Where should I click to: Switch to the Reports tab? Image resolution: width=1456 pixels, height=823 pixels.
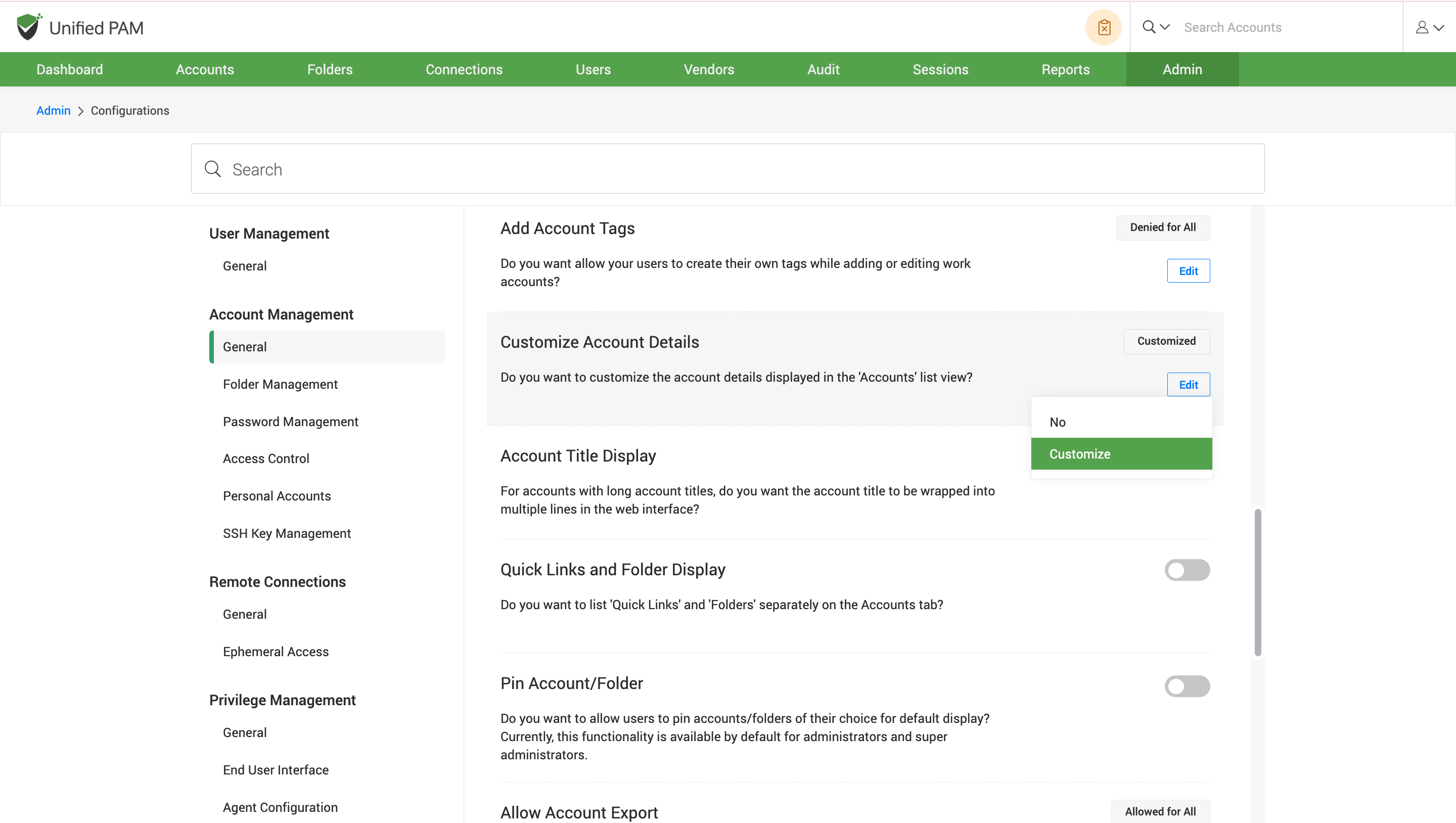click(x=1065, y=70)
